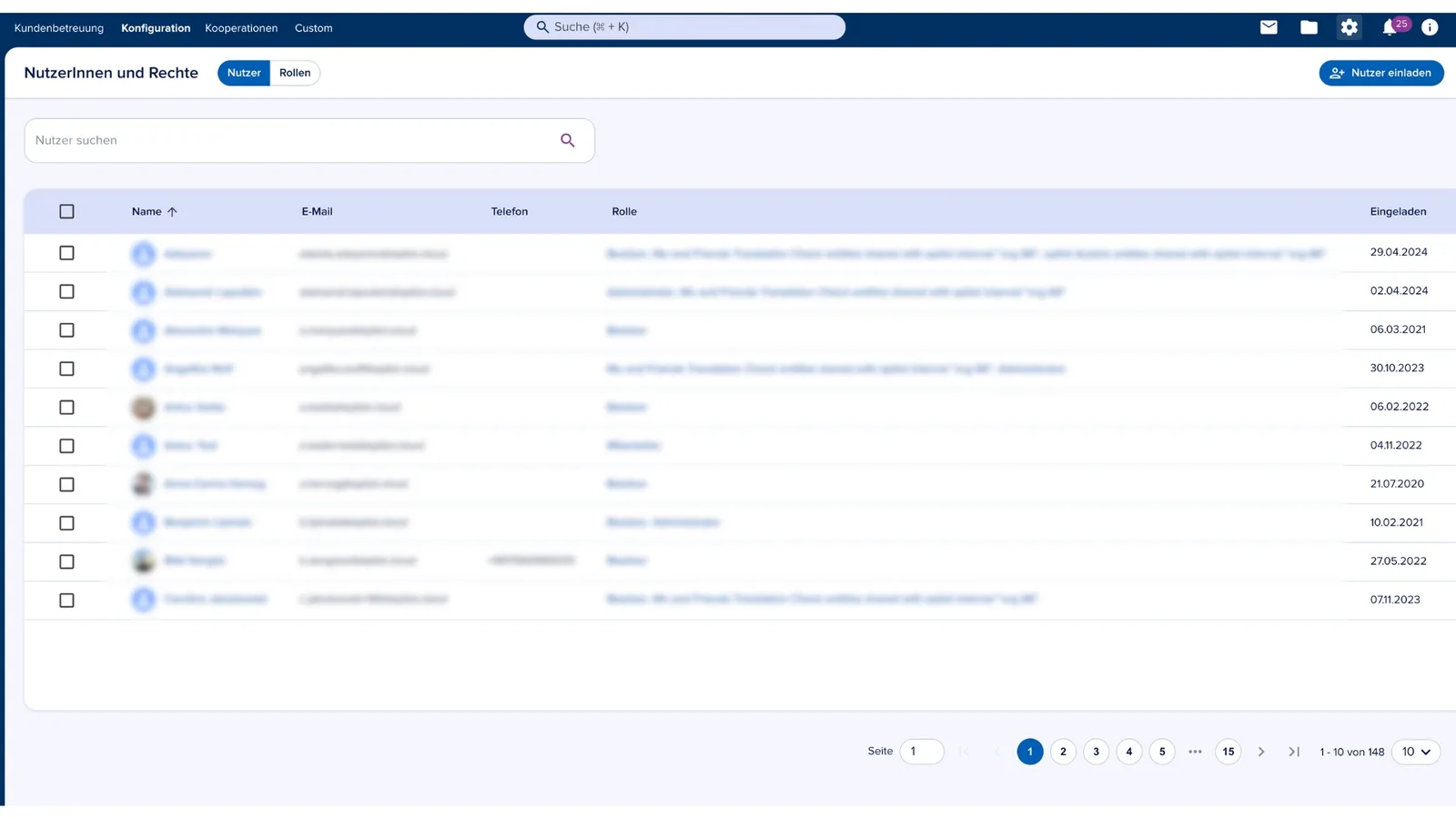Click avatar in row dated 04.11.2022

point(143,446)
